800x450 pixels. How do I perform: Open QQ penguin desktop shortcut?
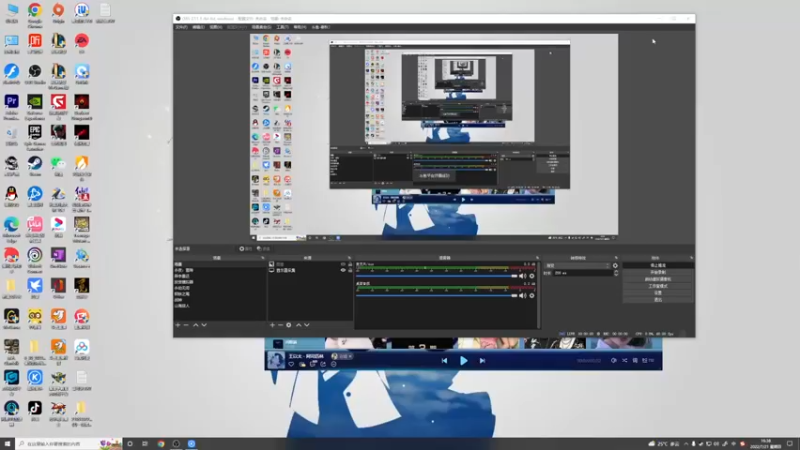(11, 197)
